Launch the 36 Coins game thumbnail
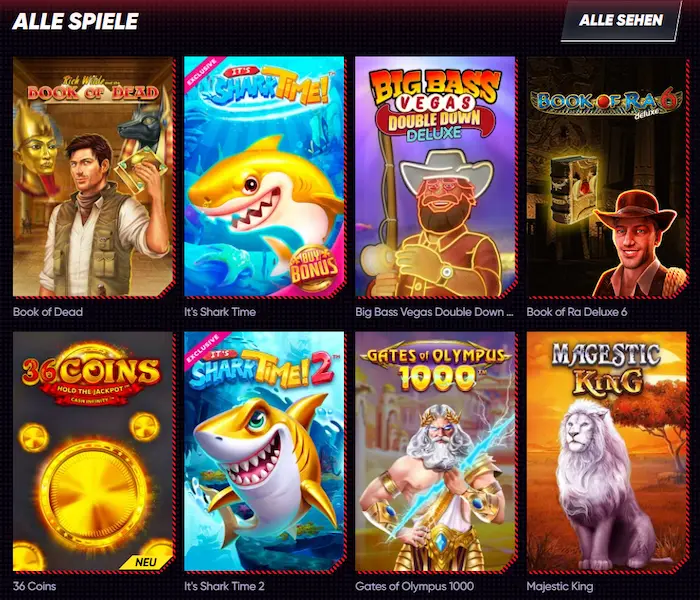 (93, 451)
